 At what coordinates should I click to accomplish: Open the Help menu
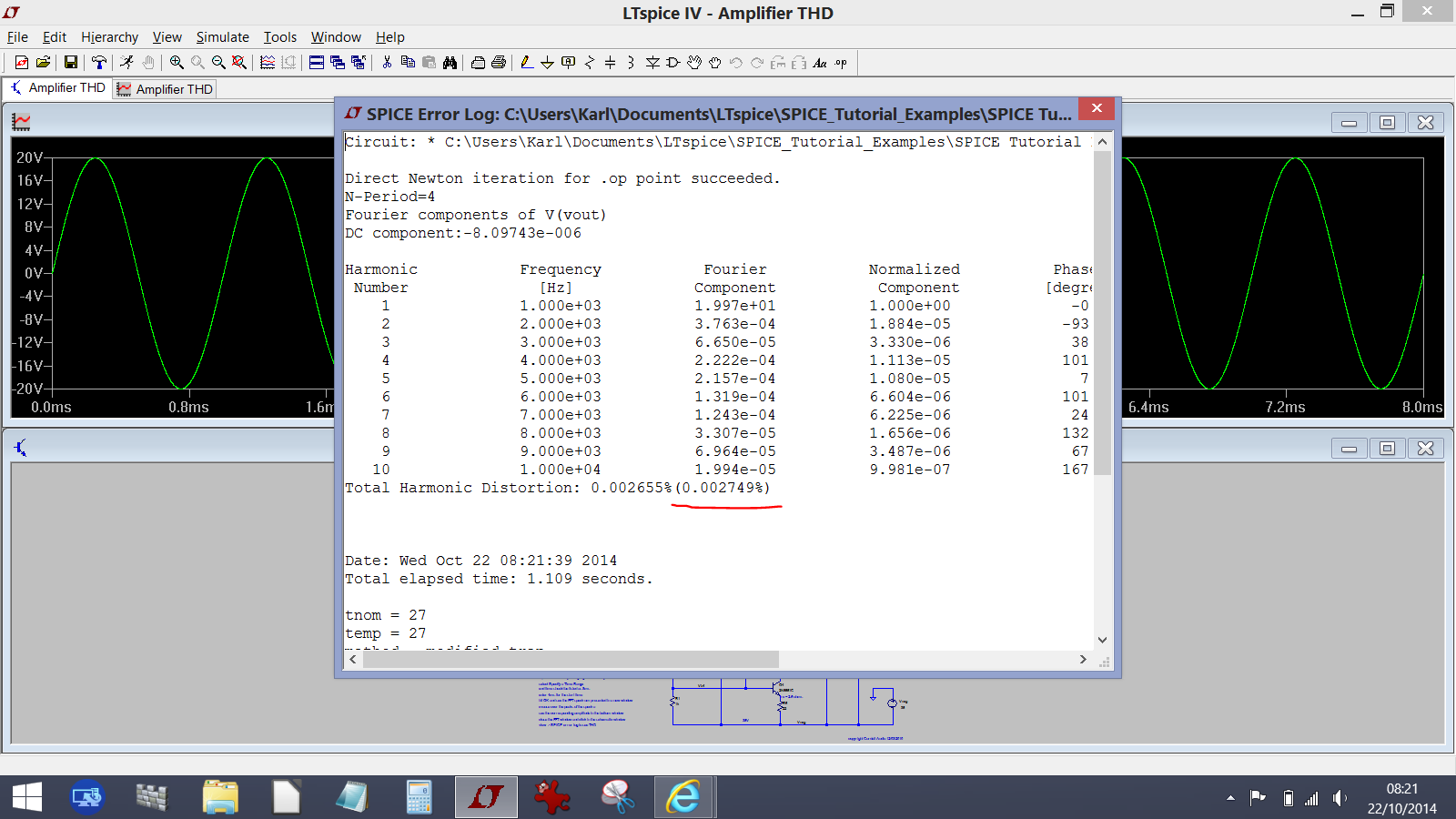[x=389, y=37]
